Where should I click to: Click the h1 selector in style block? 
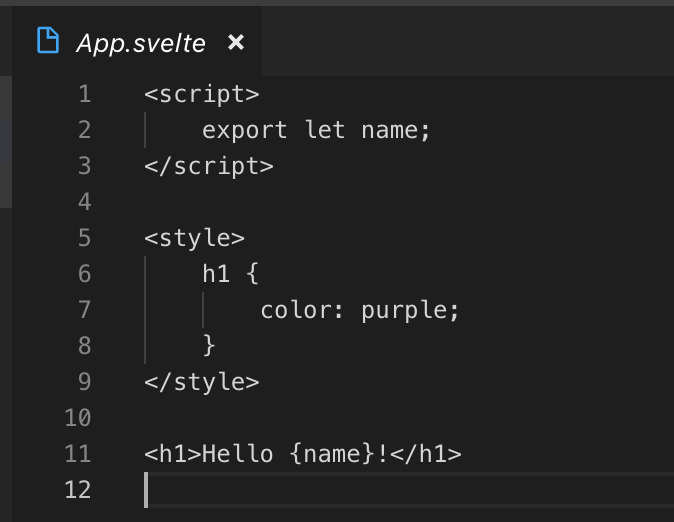216,274
